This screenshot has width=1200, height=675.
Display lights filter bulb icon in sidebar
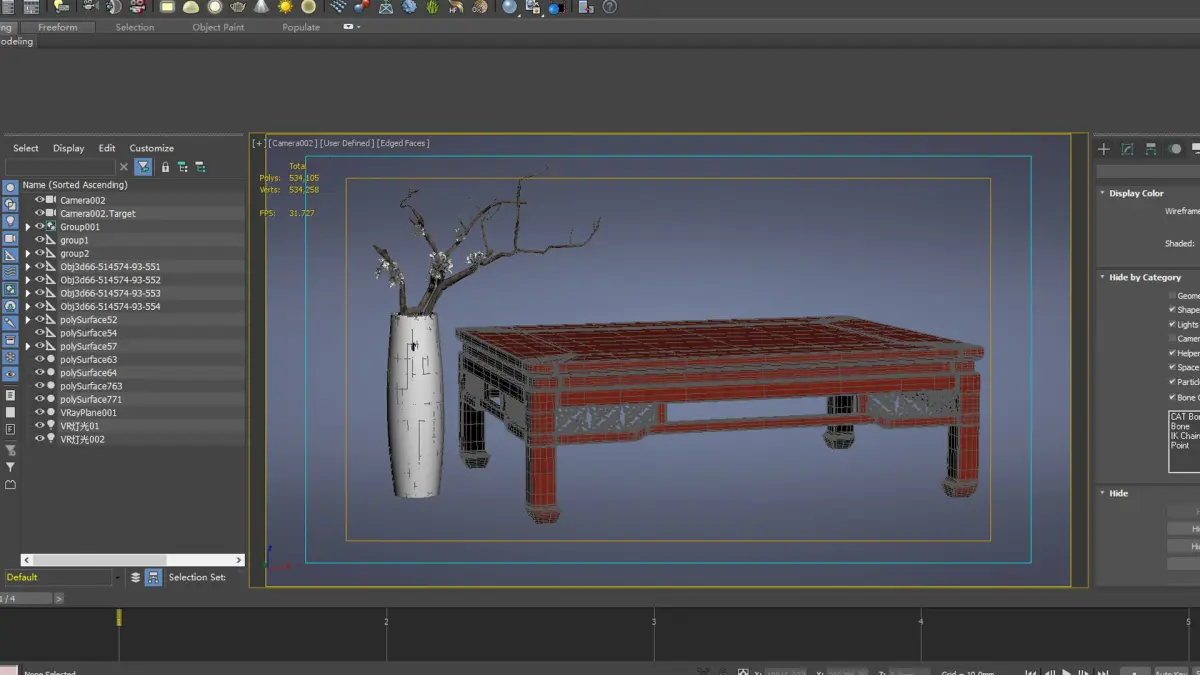pyautogui.click(x=10, y=221)
